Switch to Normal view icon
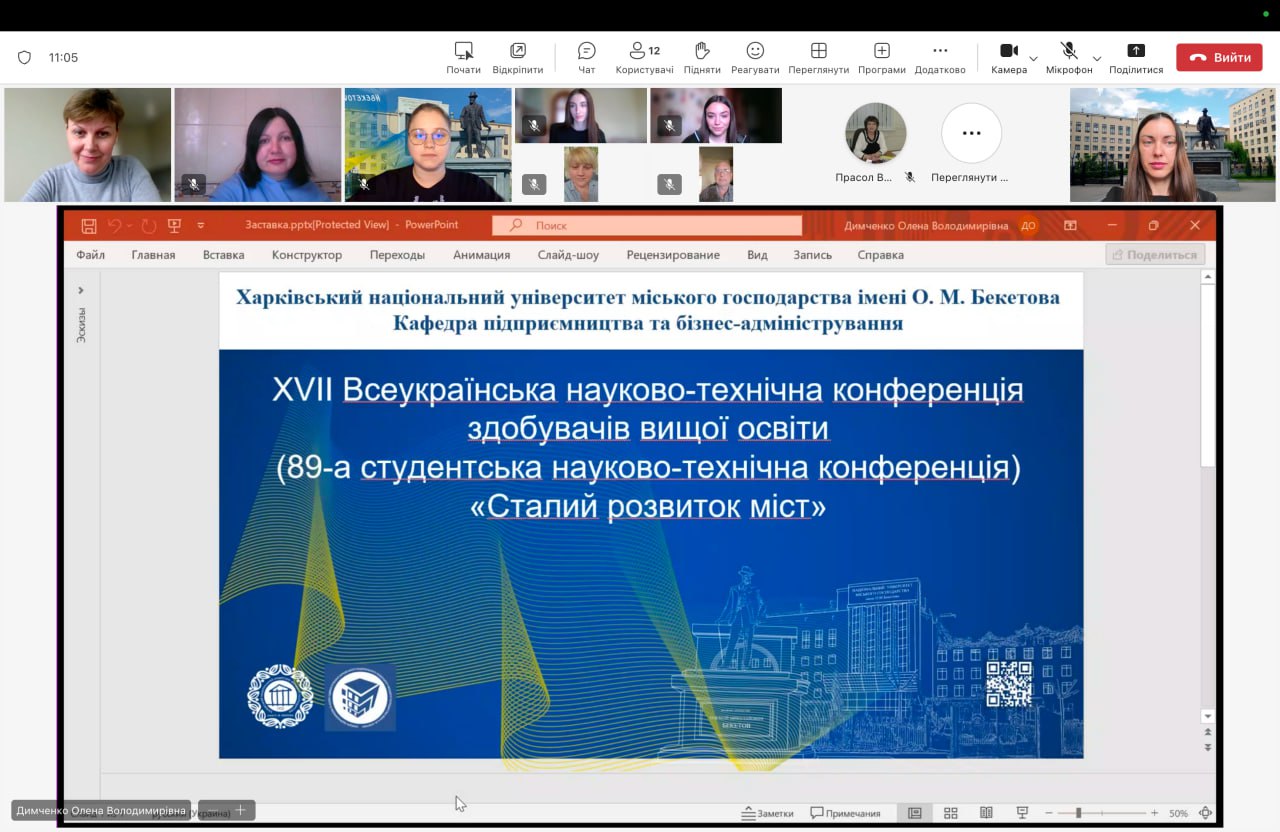The width and height of the screenshot is (1280, 832). click(914, 813)
